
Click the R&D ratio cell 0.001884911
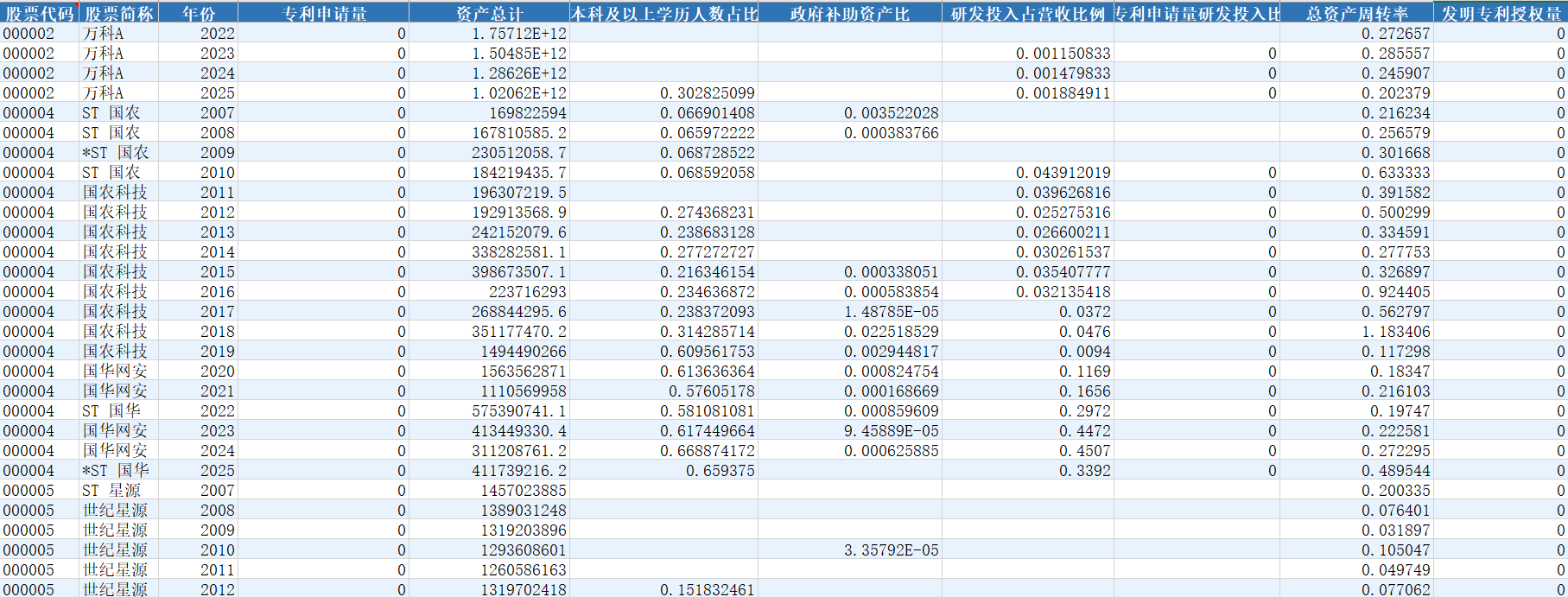[1028, 92]
